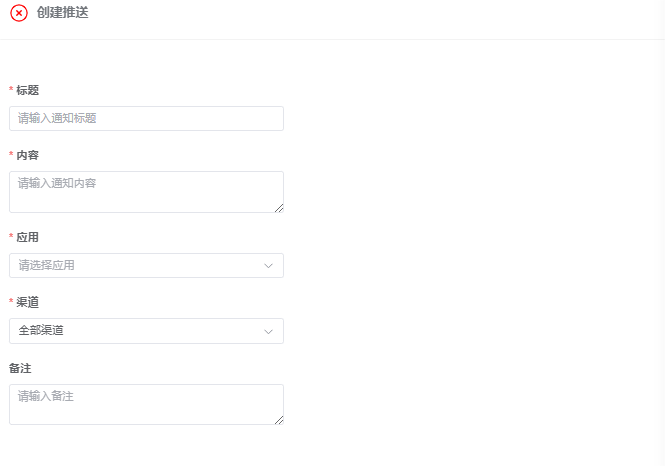The width and height of the screenshot is (665, 466).
Task: Click the 内容 field label
Action: click(27, 155)
